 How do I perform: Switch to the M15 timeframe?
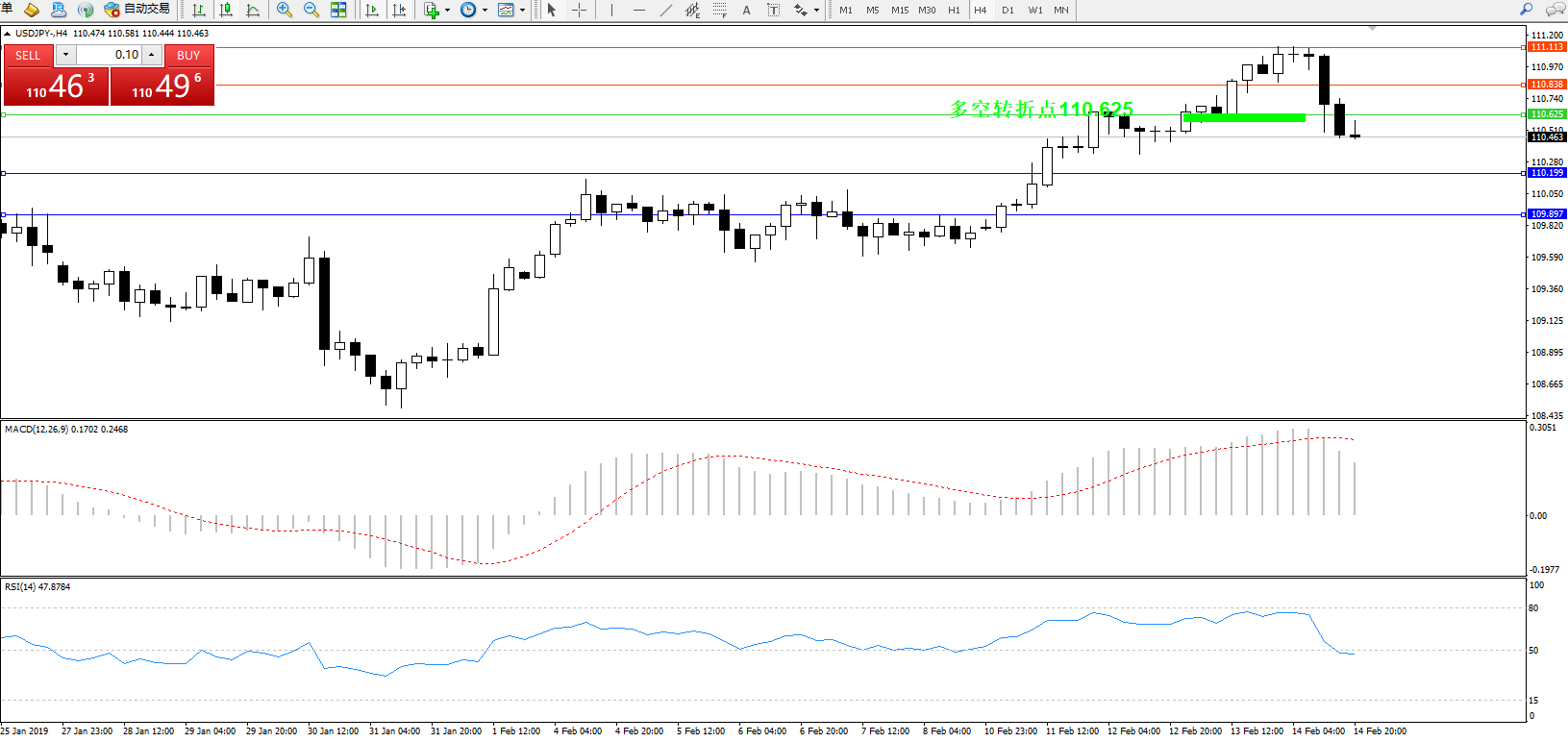click(x=899, y=10)
